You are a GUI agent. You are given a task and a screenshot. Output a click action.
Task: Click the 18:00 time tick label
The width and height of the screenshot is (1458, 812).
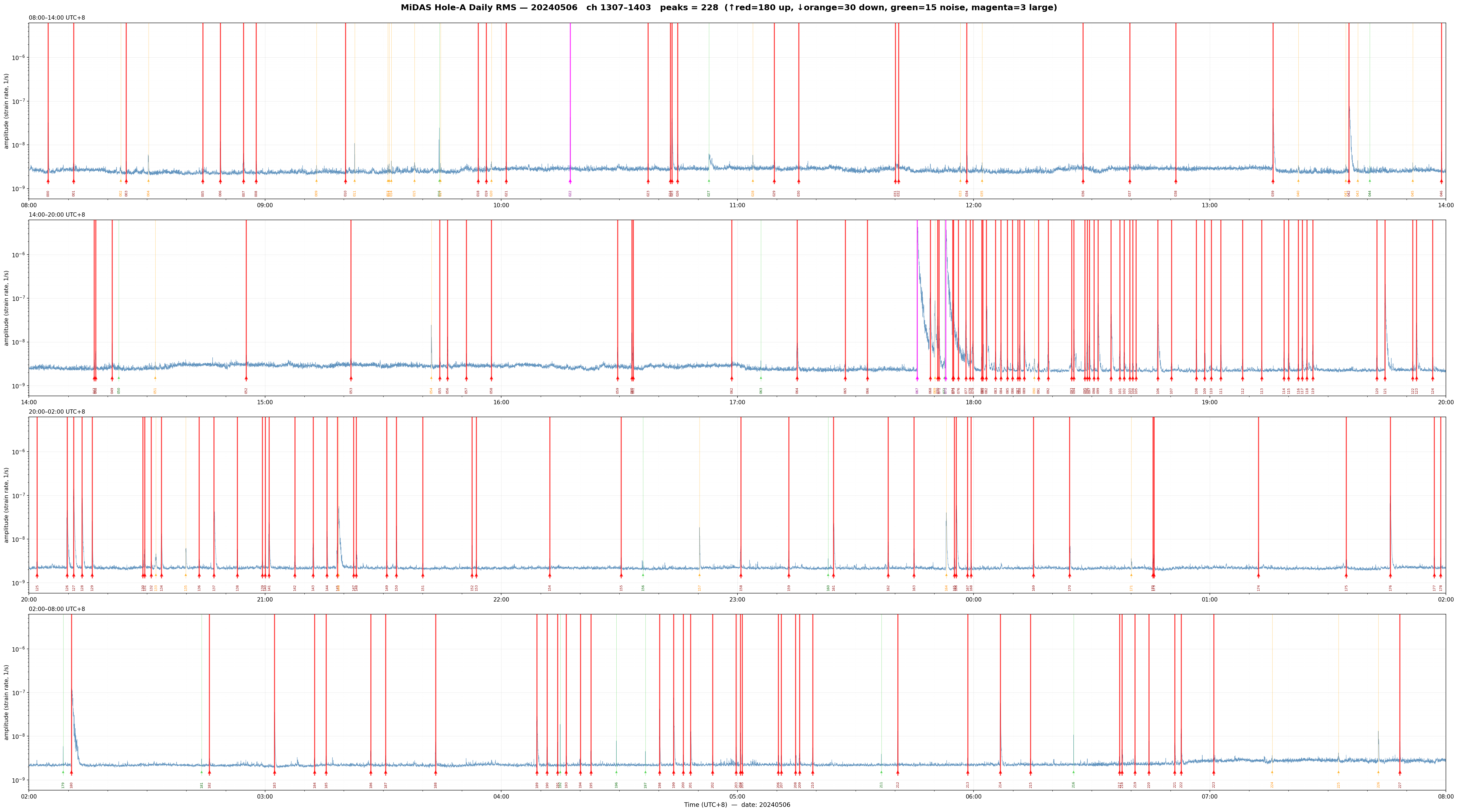[974, 402]
